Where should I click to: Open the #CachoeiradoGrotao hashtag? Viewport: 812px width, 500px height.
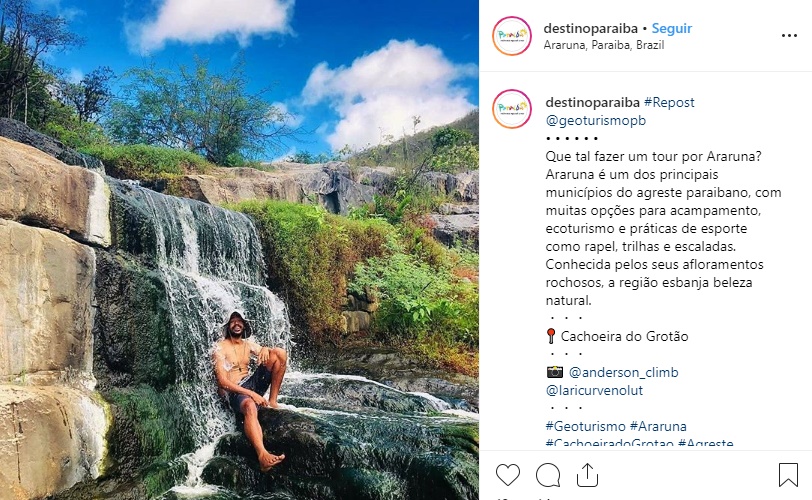(610, 443)
